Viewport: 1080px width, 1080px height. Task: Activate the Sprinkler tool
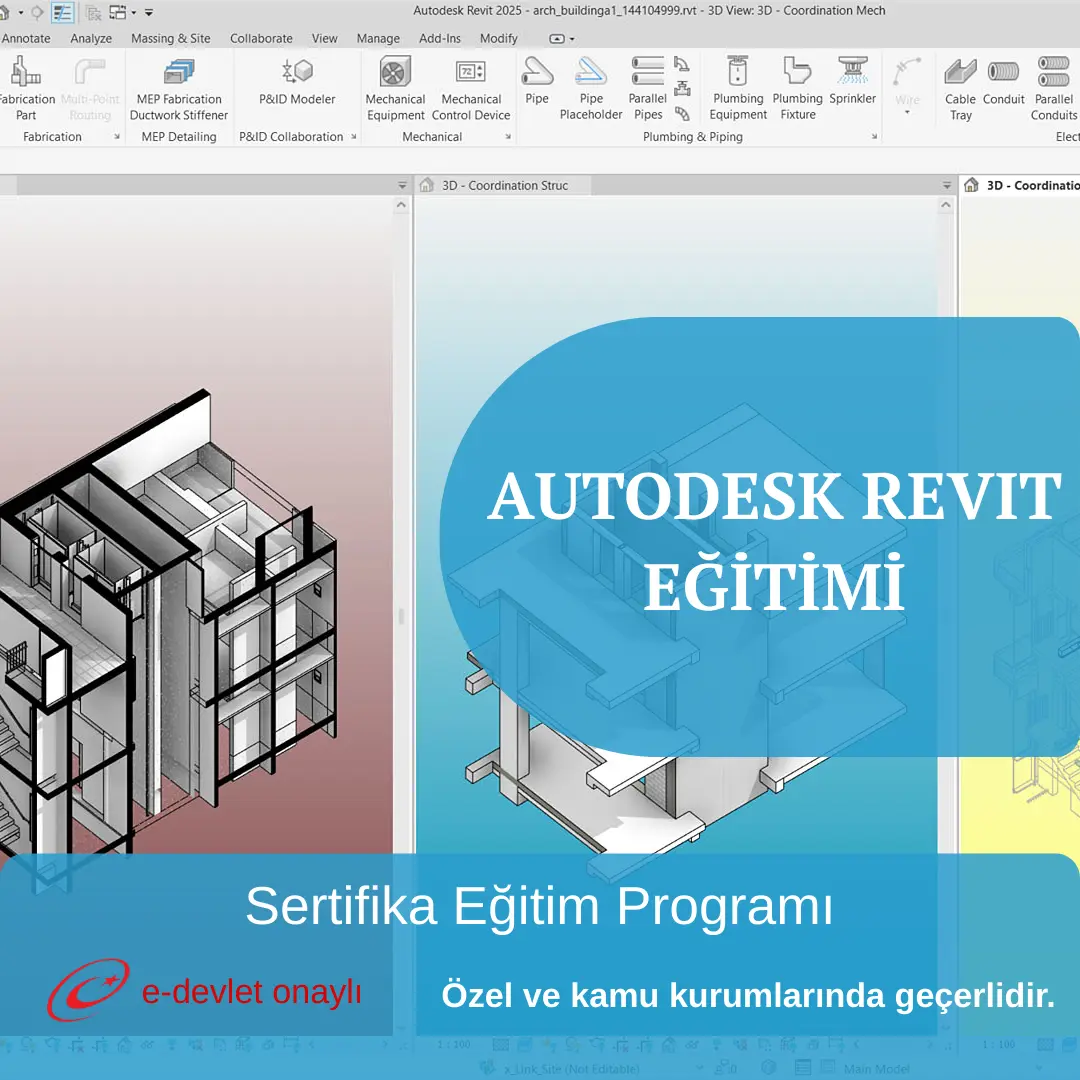853,81
